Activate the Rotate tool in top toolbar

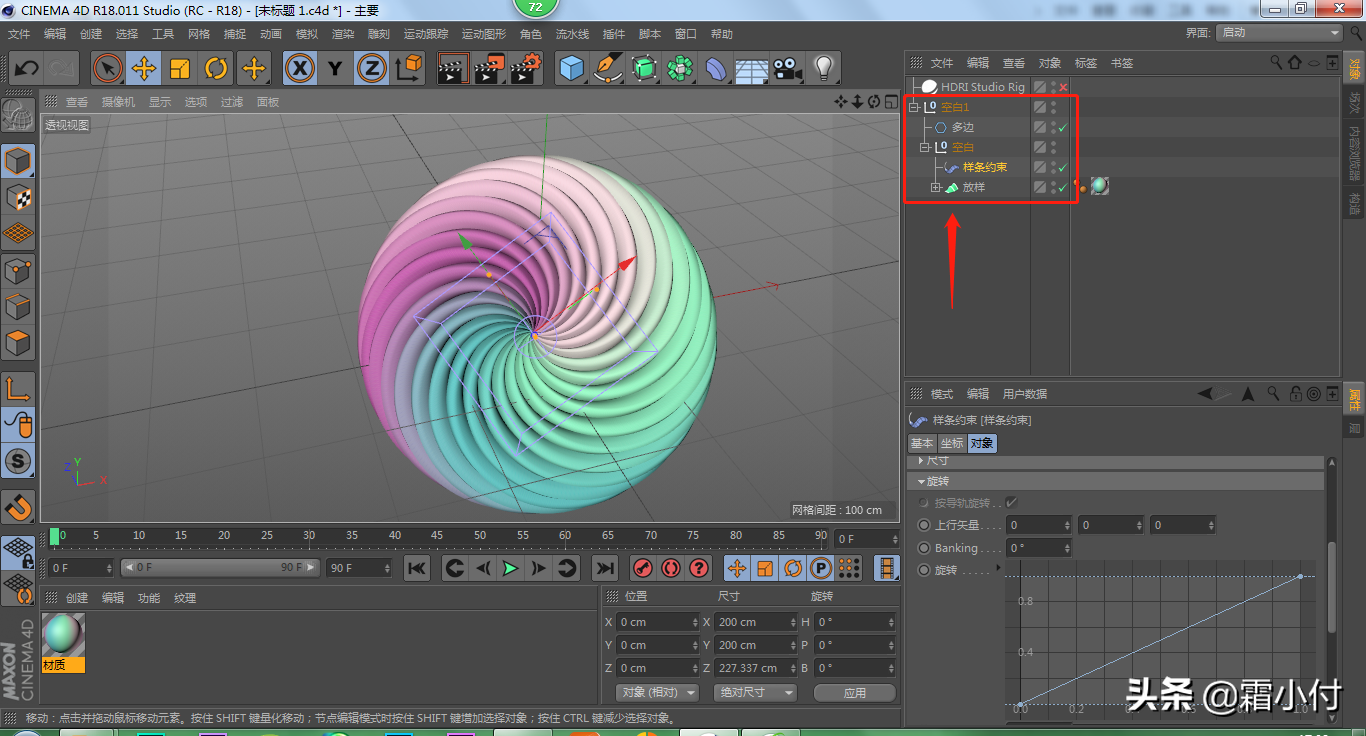tap(216, 69)
